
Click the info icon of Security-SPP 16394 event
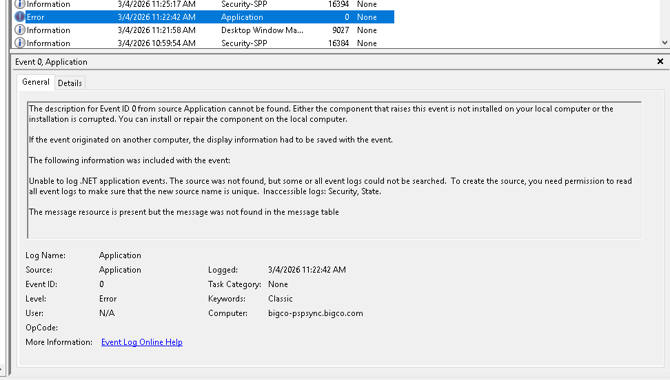[x=20, y=4]
